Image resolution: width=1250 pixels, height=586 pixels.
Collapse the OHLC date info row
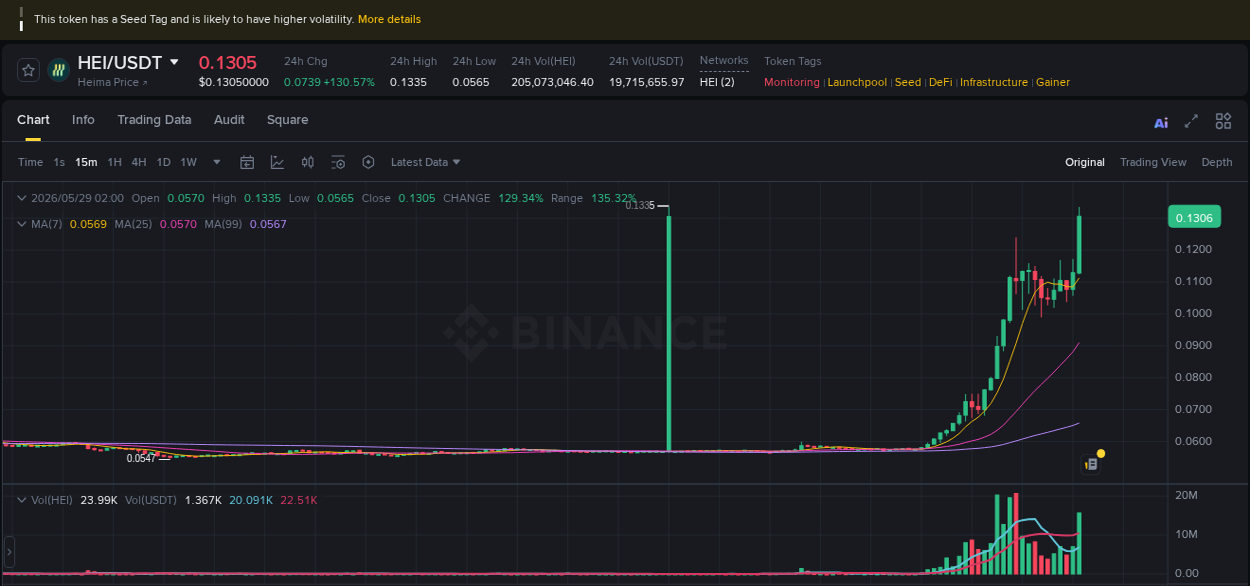pyautogui.click(x=22, y=198)
